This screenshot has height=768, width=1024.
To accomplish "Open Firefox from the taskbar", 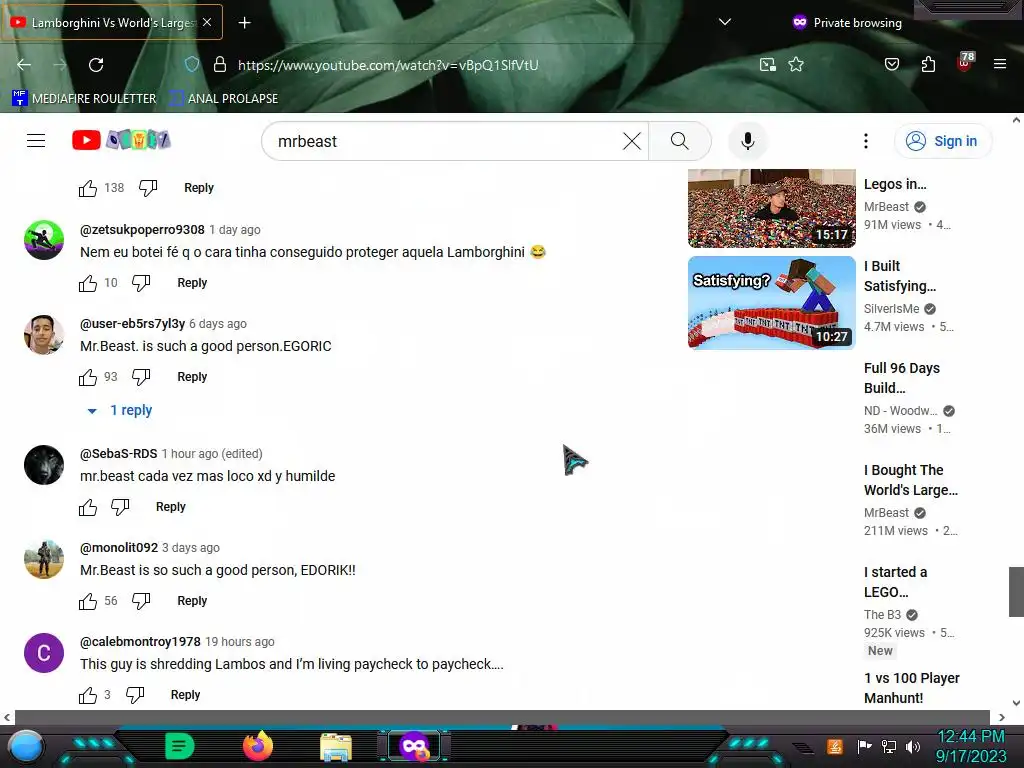I will coord(258,746).
